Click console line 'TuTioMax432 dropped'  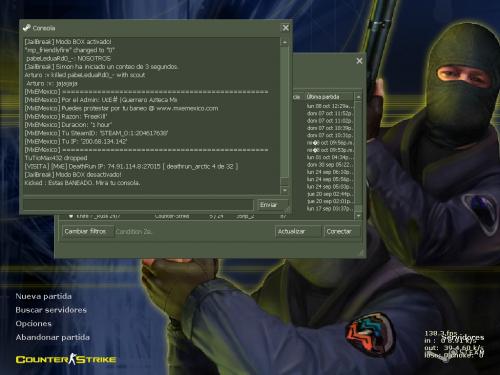tap(56, 158)
